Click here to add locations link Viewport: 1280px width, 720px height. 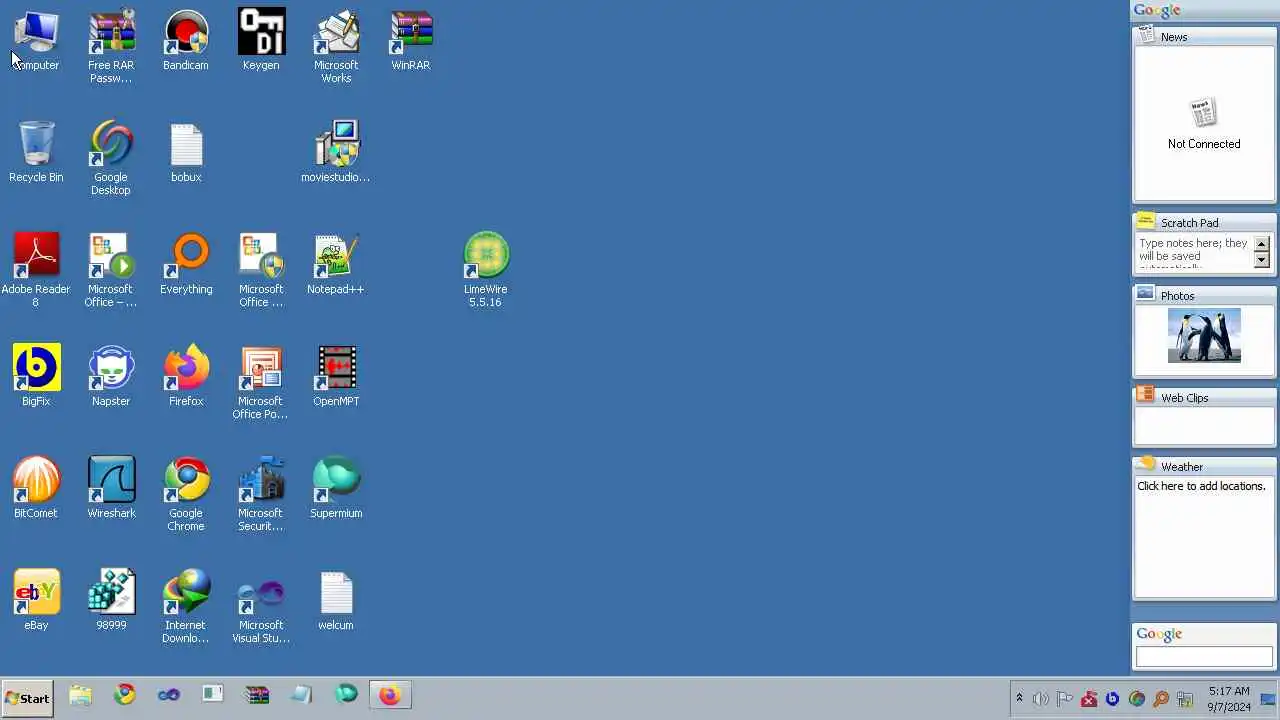(x=1201, y=486)
